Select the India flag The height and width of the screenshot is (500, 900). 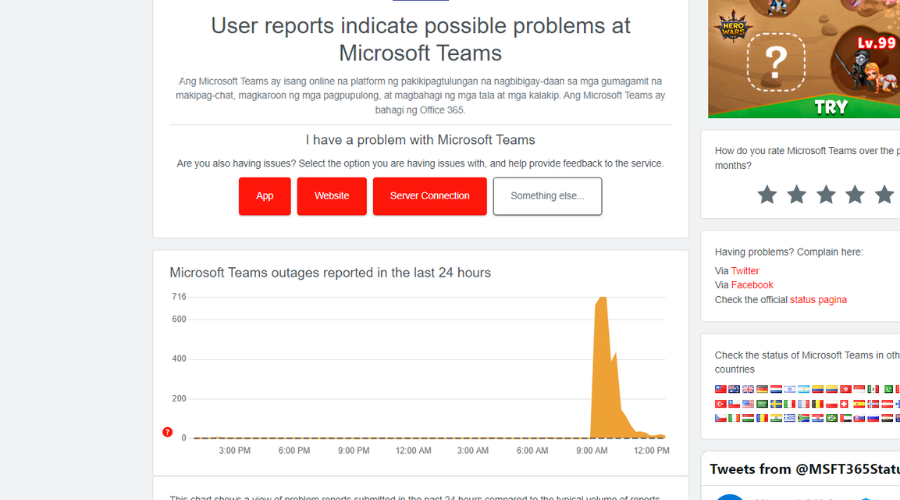click(x=776, y=418)
